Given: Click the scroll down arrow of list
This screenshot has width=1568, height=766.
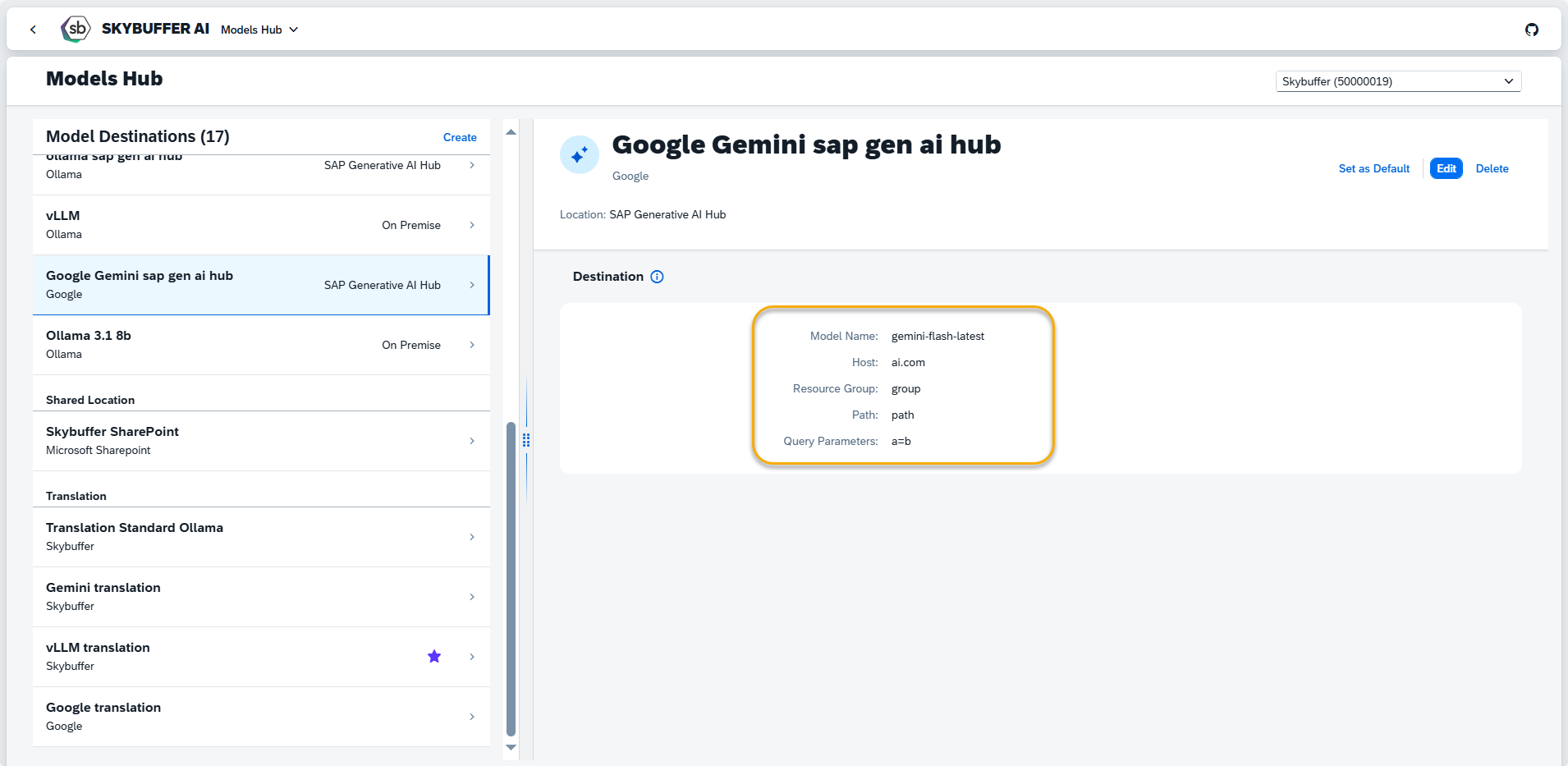Looking at the screenshot, I should pos(511,747).
